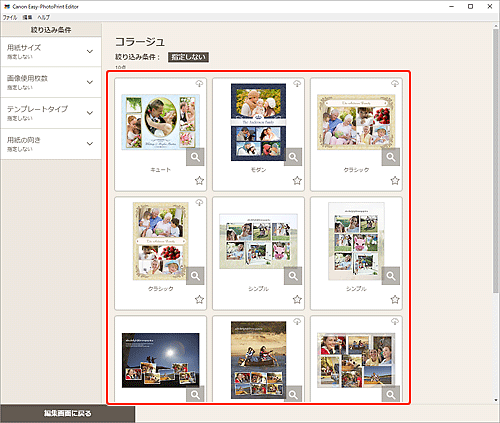Click cloud download icon on キュート card
The height and width of the screenshot is (423, 500).
click(199, 84)
